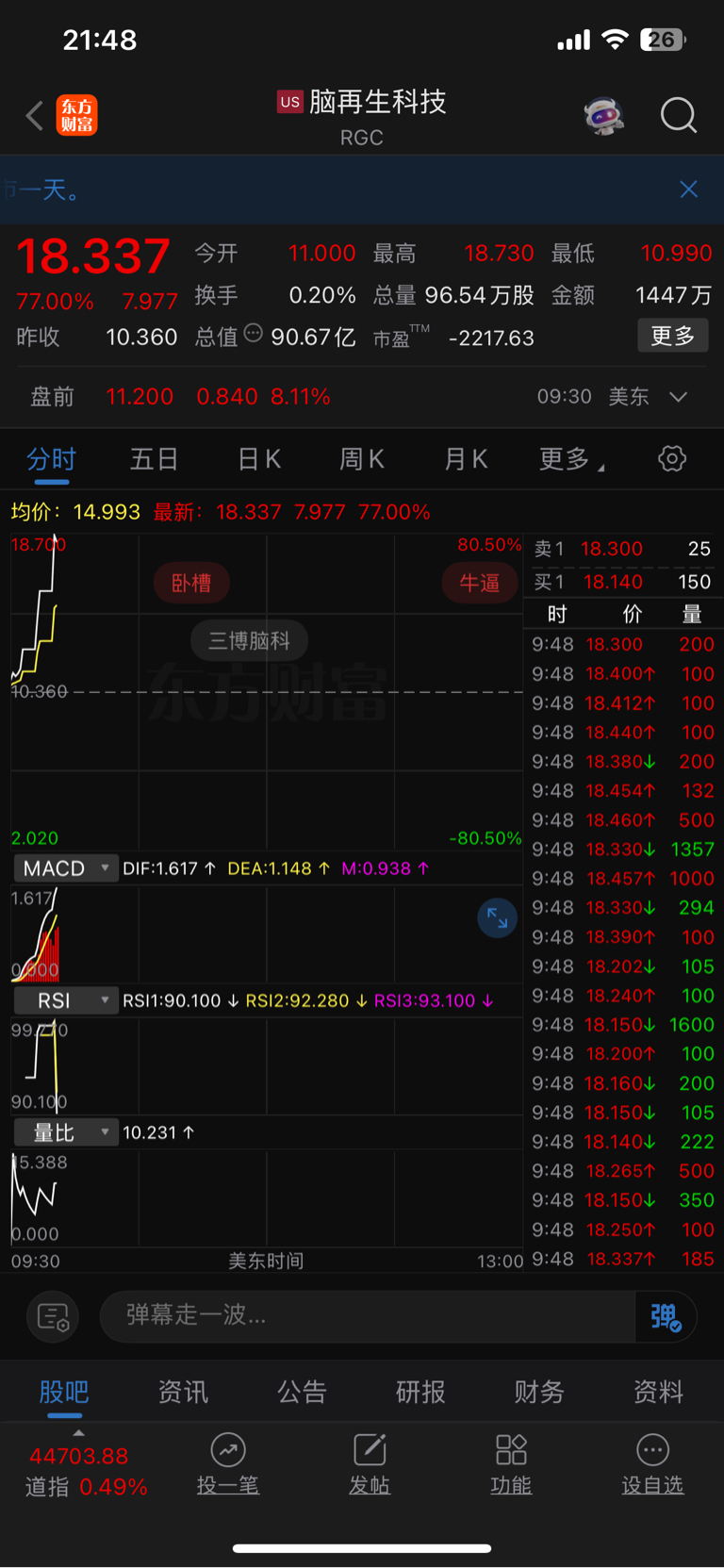The height and width of the screenshot is (1568, 724).
Task: Tap the 道指 44703.88 index ticker
Action: (x=86, y=1472)
